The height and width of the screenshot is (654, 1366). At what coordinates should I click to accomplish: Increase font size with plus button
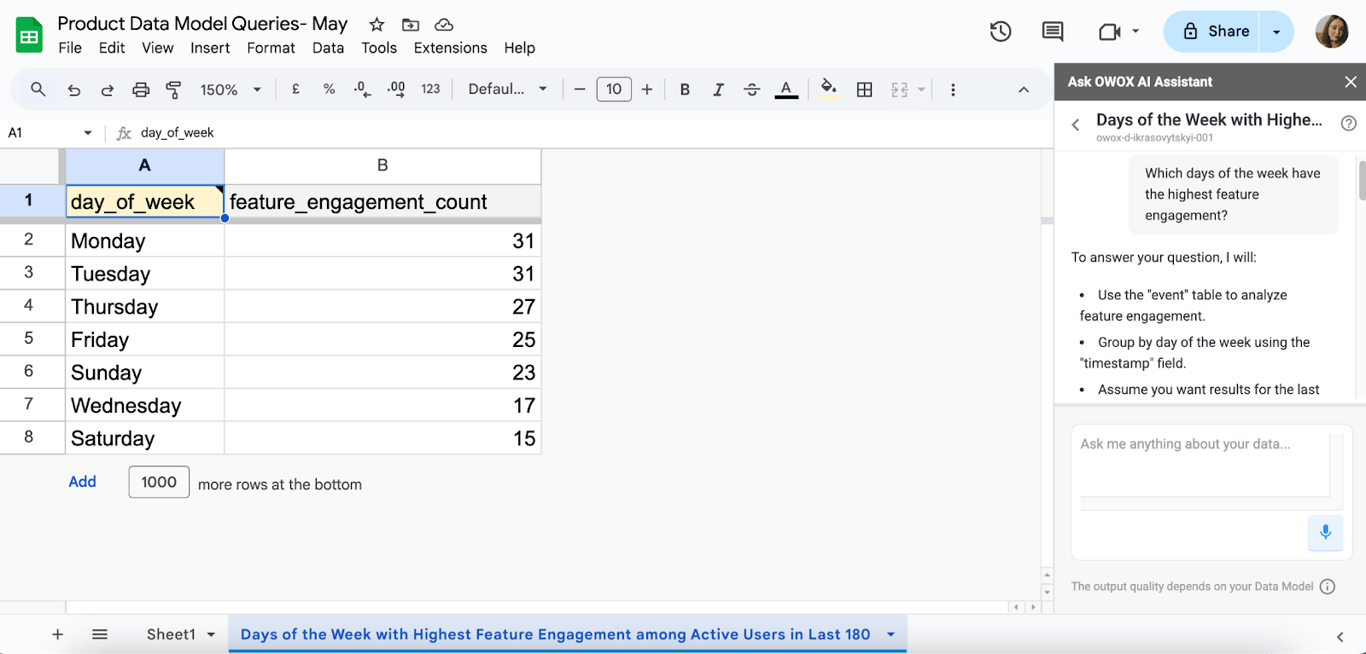pyautogui.click(x=647, y=90)
